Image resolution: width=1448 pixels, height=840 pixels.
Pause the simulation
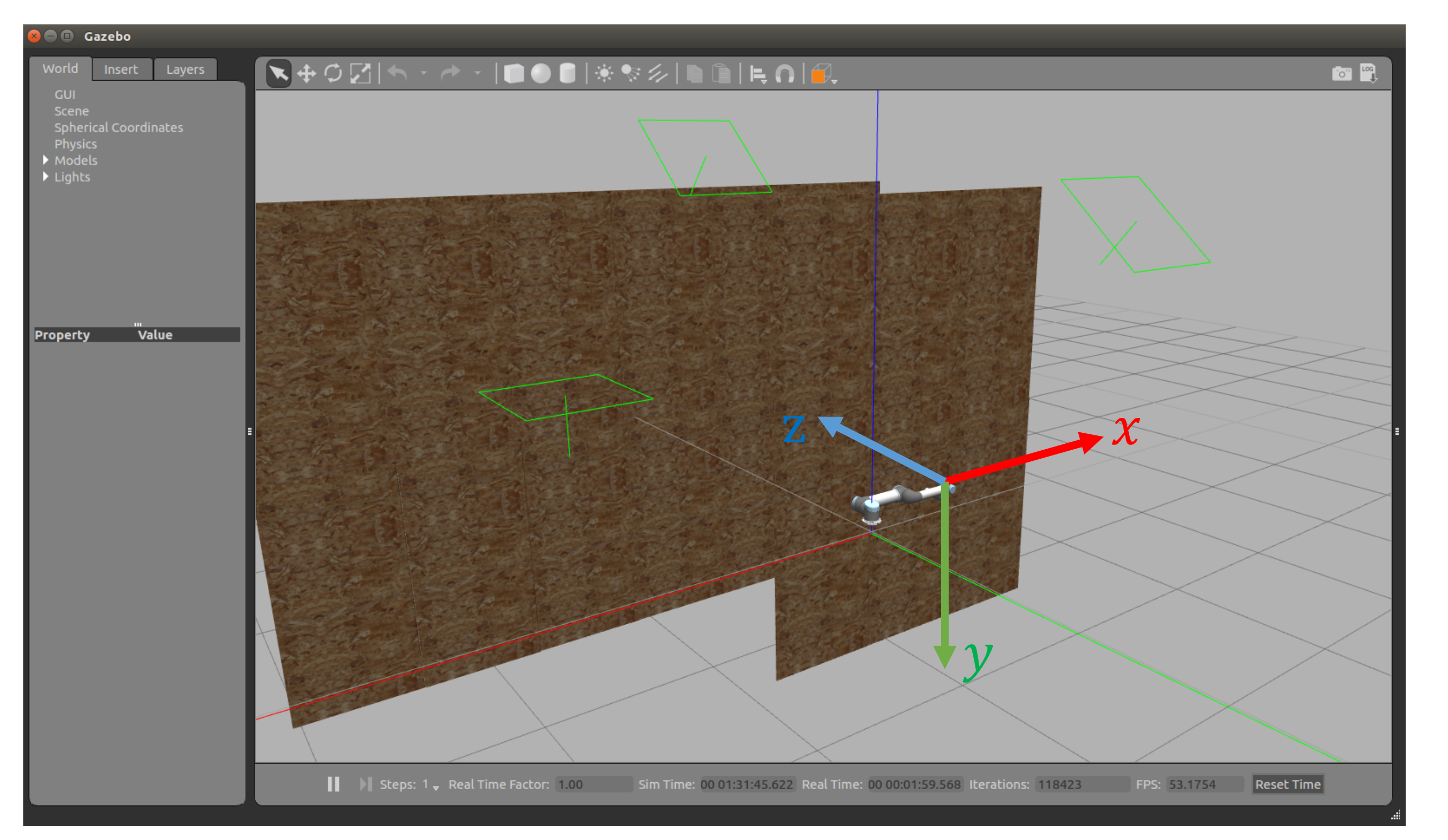333,784
